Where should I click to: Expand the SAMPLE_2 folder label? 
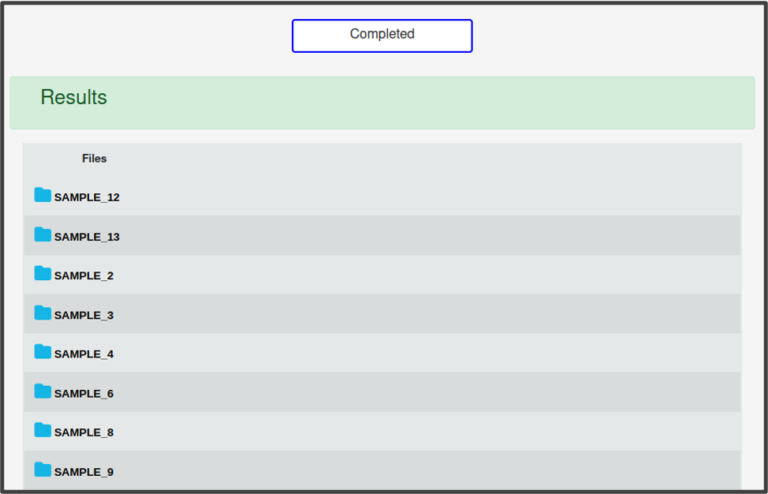coord(84,276)
